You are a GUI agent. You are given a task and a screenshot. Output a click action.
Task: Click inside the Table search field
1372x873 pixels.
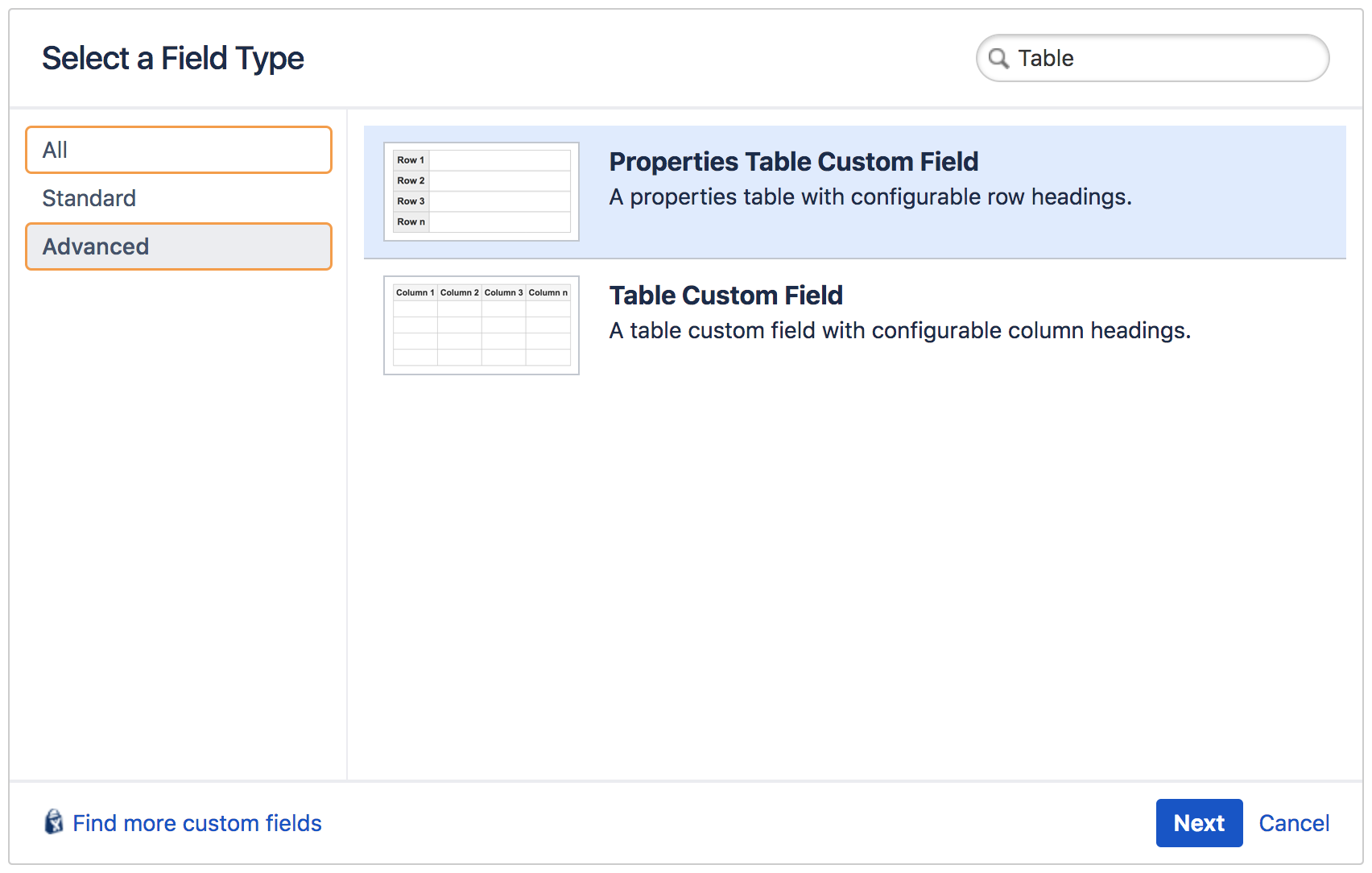(1127, 58)
